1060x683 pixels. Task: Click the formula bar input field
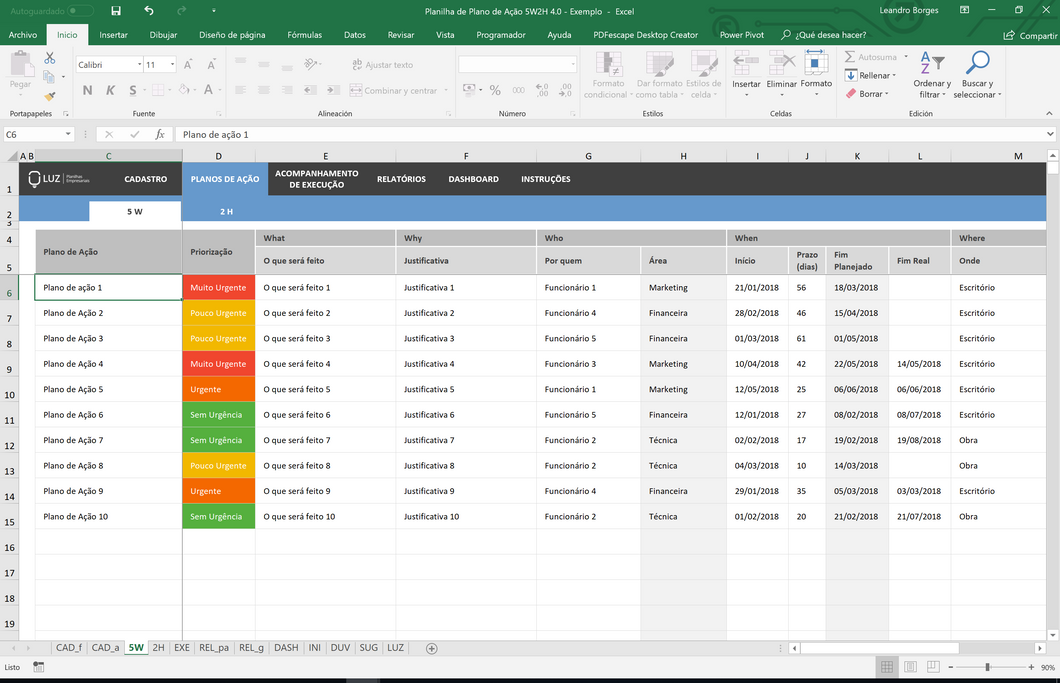click(x=610, y=135)
